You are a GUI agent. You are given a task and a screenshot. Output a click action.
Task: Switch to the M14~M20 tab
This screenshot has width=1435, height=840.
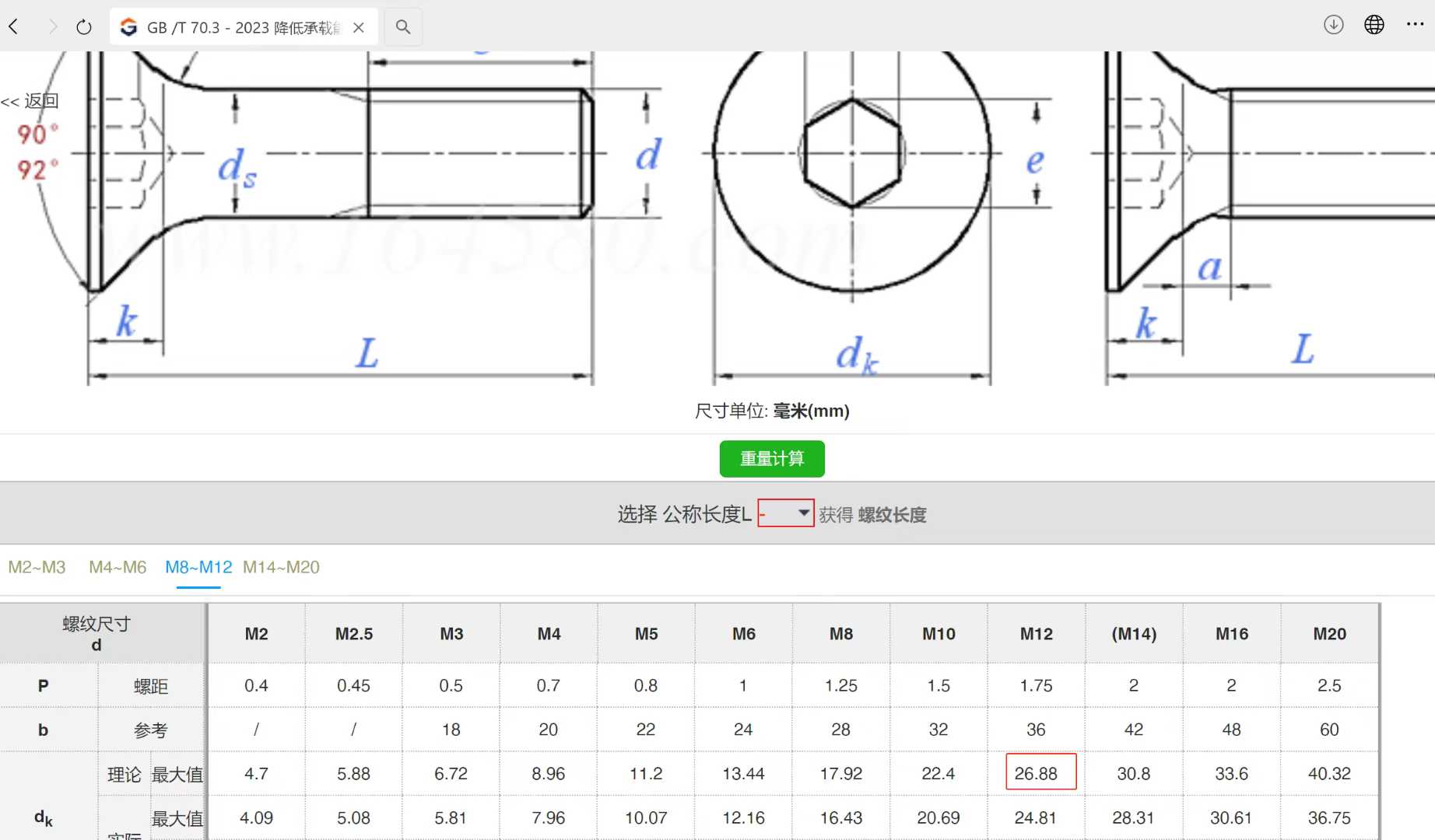281,567
